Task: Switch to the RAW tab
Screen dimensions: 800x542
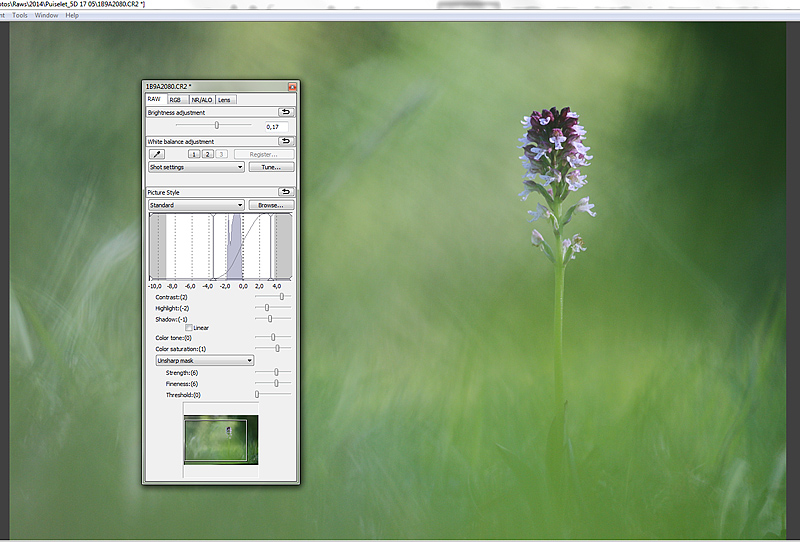Action: point(155,99)
